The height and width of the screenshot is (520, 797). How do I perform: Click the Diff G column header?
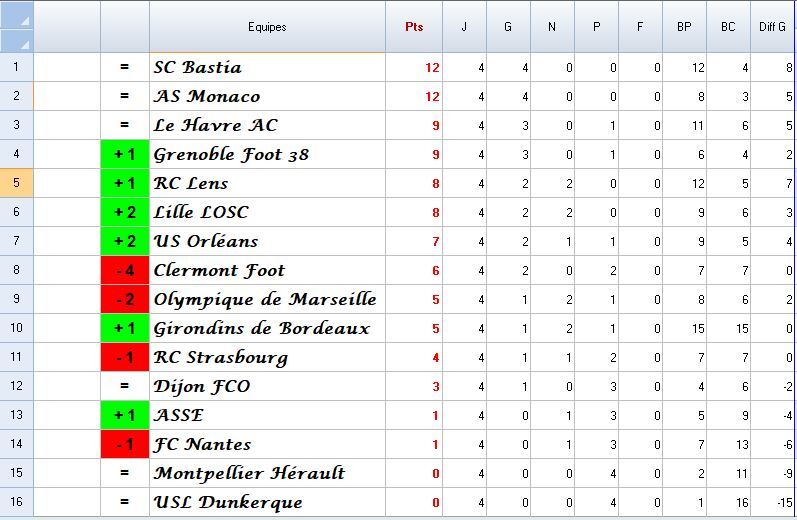[773, 27]
